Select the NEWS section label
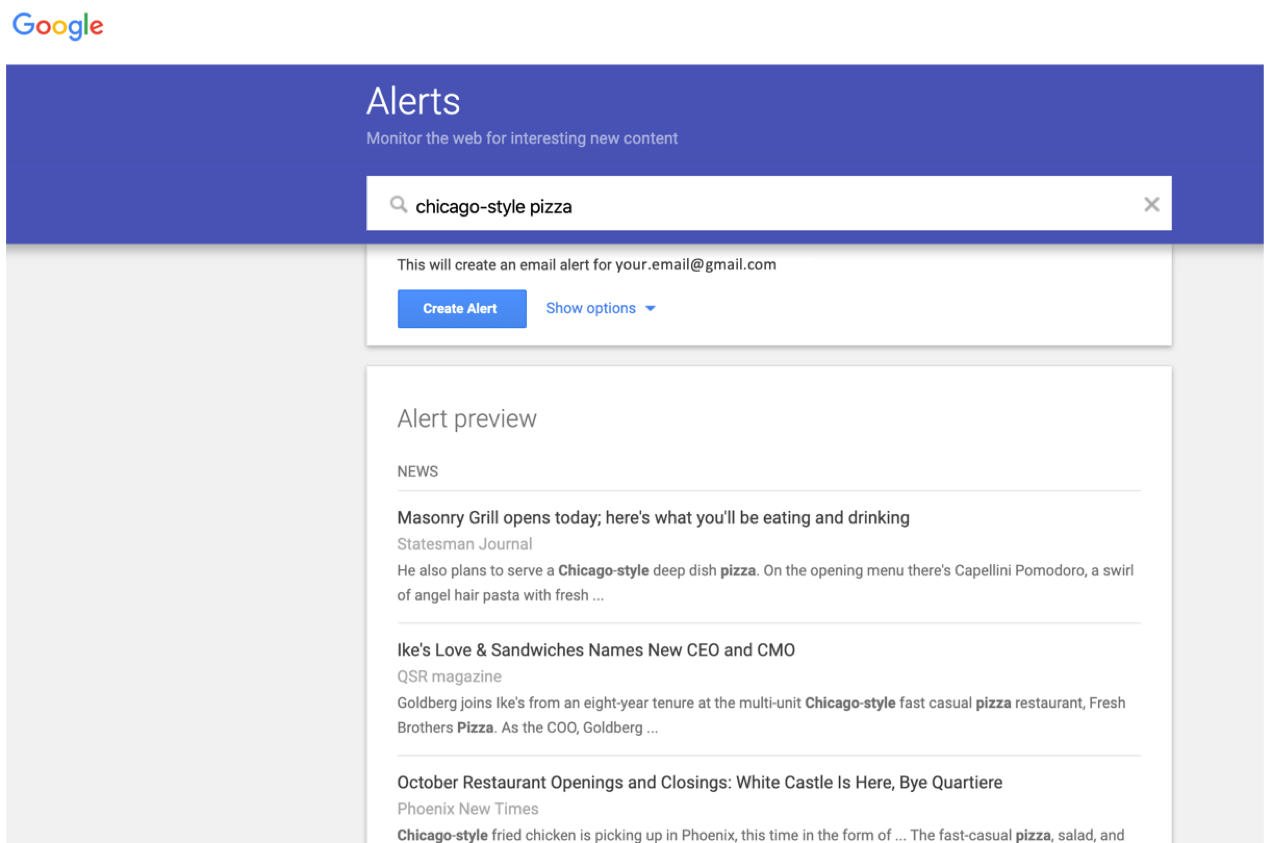The height and width of the screenshot is (843, 1272). coord(417,471)
